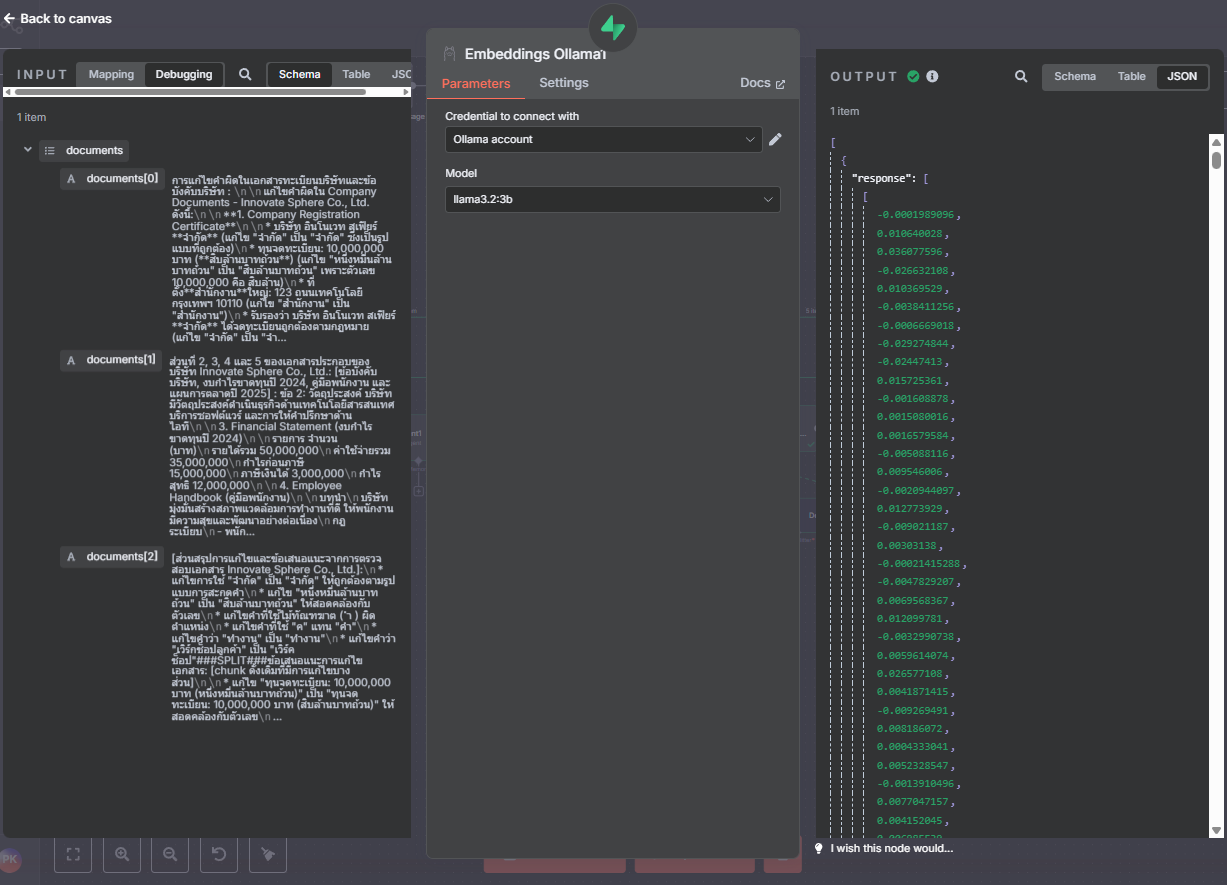Click the value 0.015725361 in the output
Screen dimensions: 1227x885
(x=912, y=381)
